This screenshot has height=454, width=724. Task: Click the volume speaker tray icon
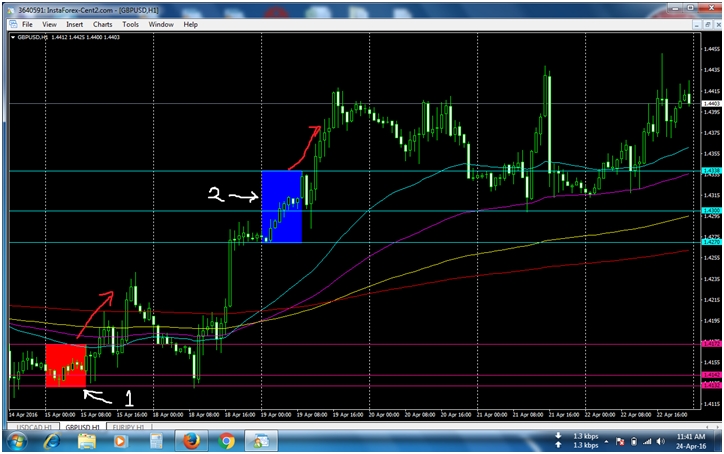661,442
